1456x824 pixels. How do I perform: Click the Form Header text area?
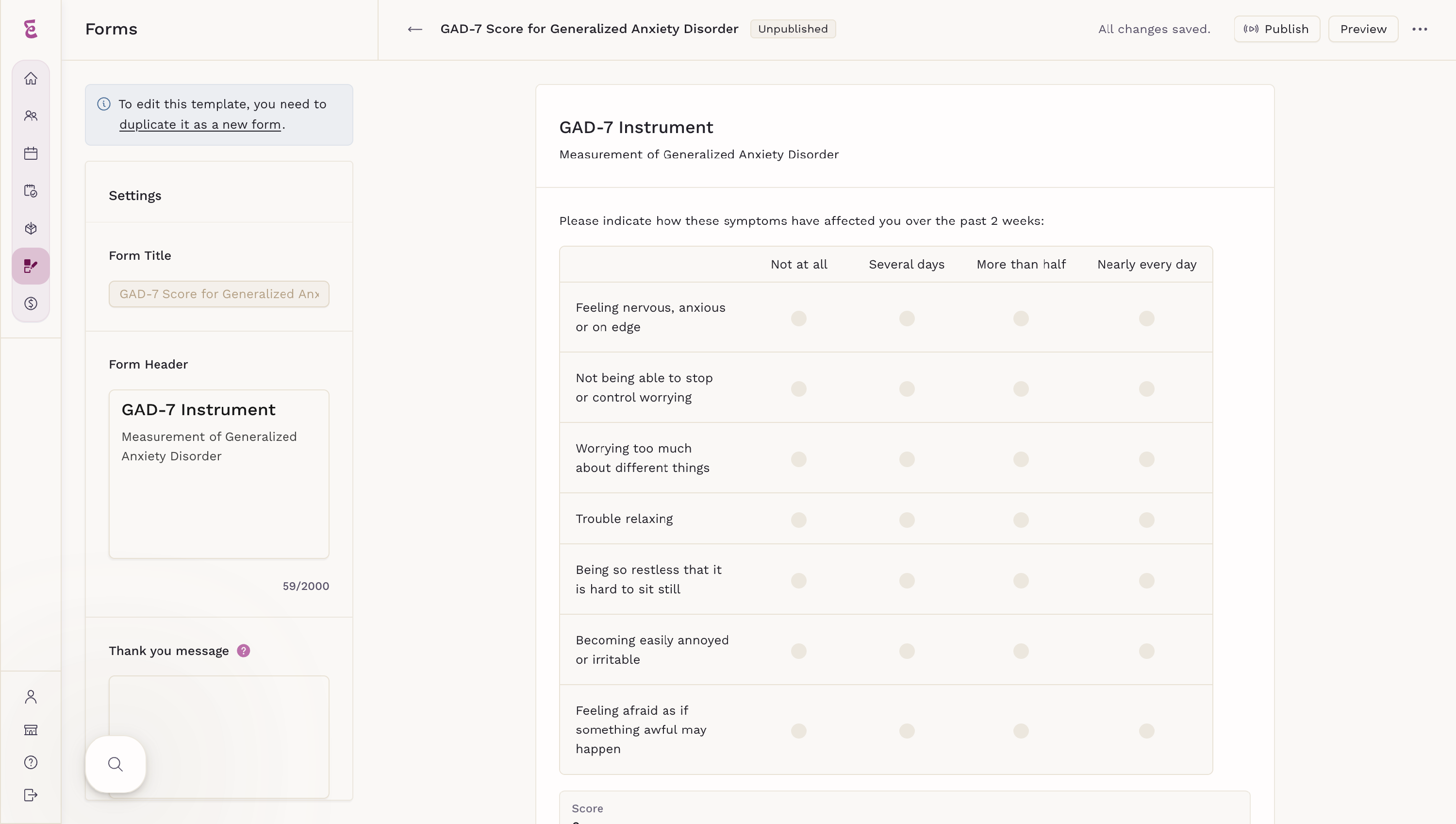[x=219, y=474]
